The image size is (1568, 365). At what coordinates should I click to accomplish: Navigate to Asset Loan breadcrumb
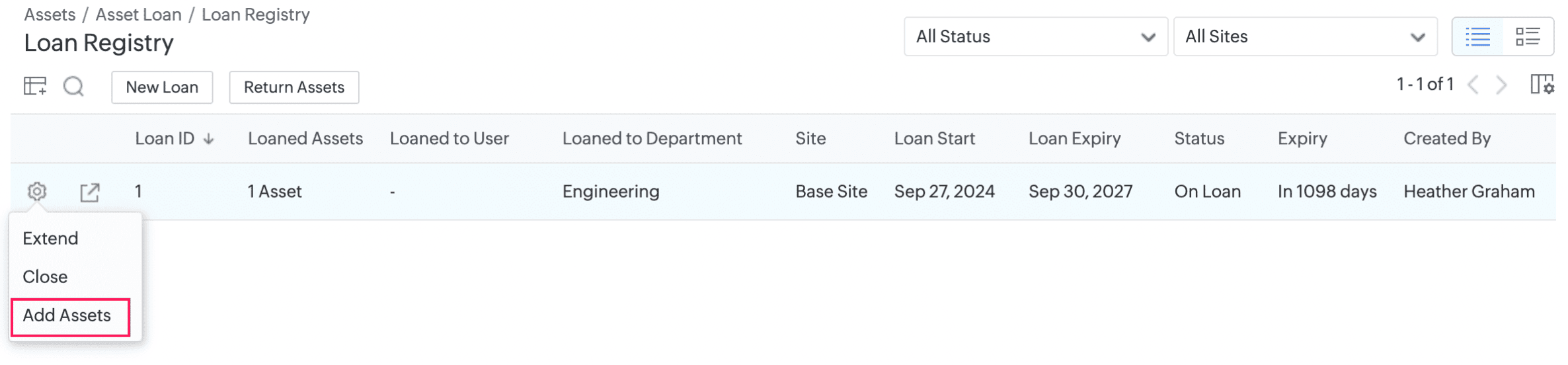coord(138,15)
